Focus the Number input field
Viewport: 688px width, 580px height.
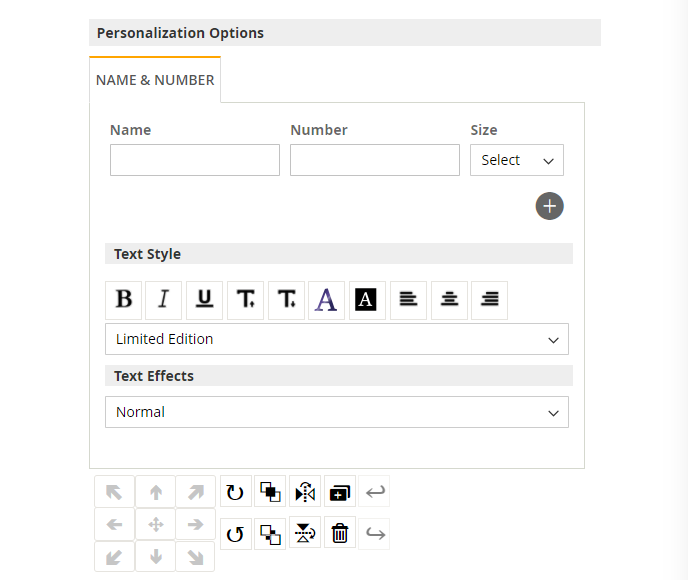pyautogui.click(x=375, y=160)
